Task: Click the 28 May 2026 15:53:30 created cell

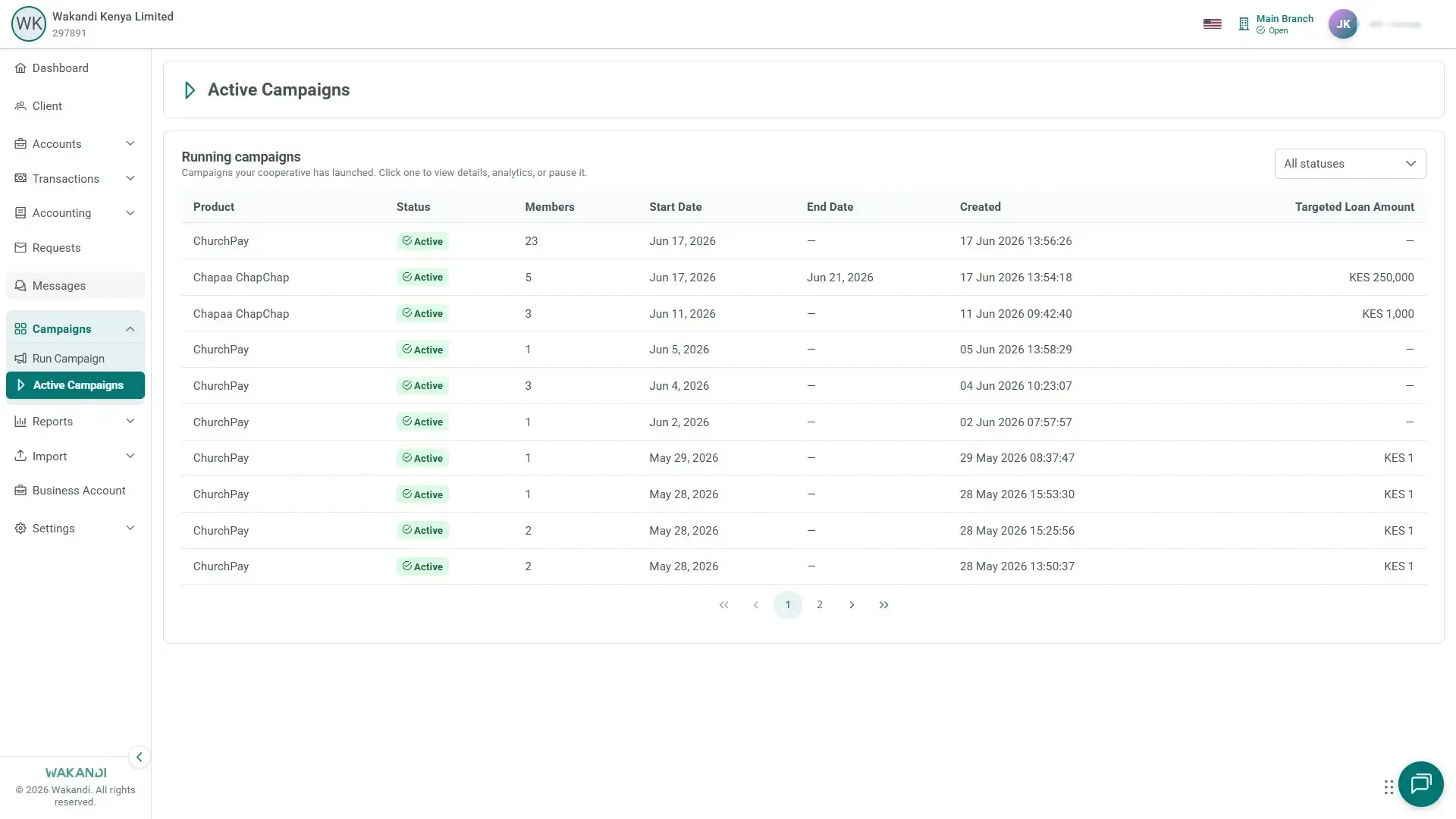Action: [x=1017, y=494]
